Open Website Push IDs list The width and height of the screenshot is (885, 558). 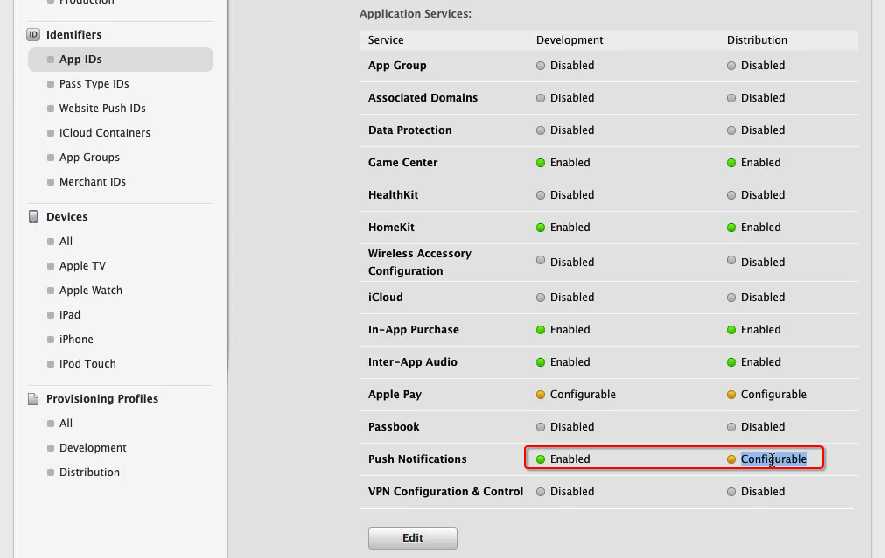(102, 108)
